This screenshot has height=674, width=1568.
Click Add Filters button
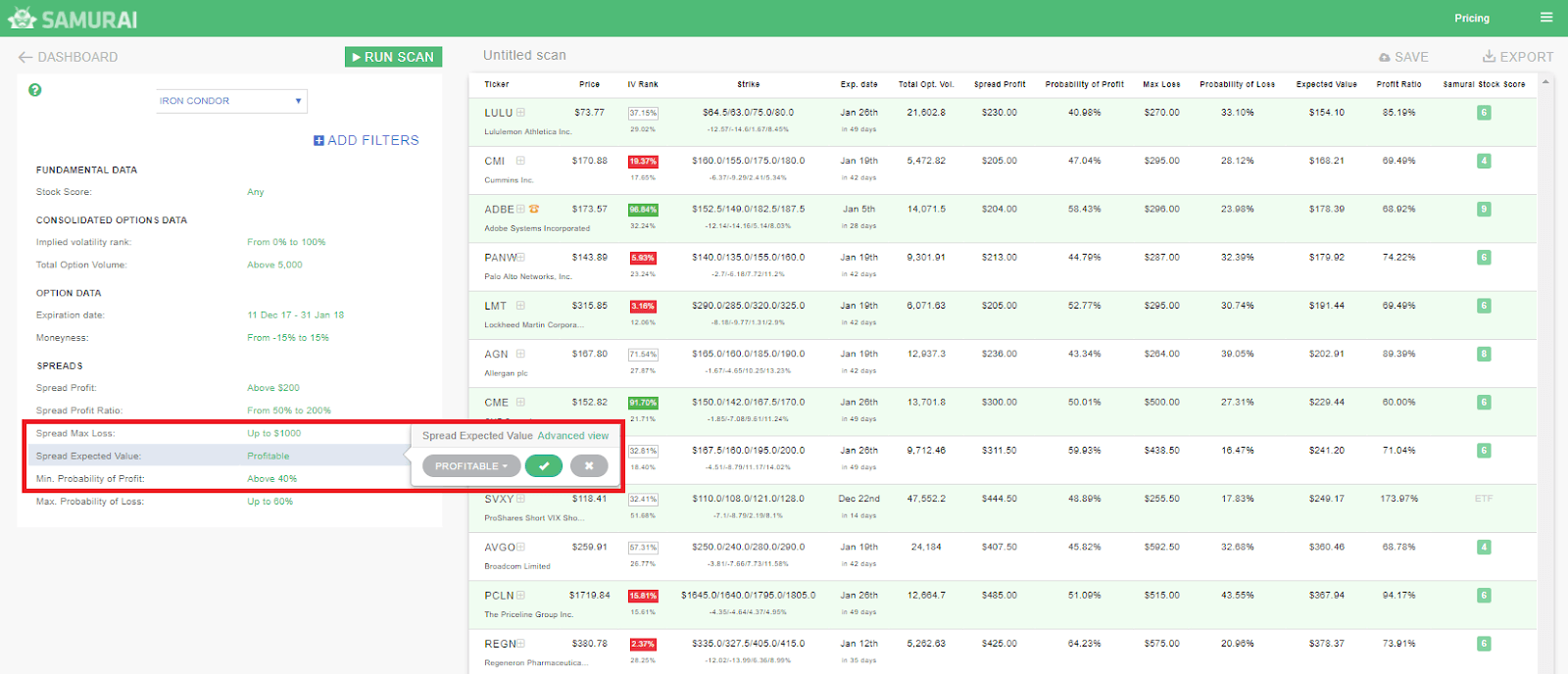pos(367,140)
